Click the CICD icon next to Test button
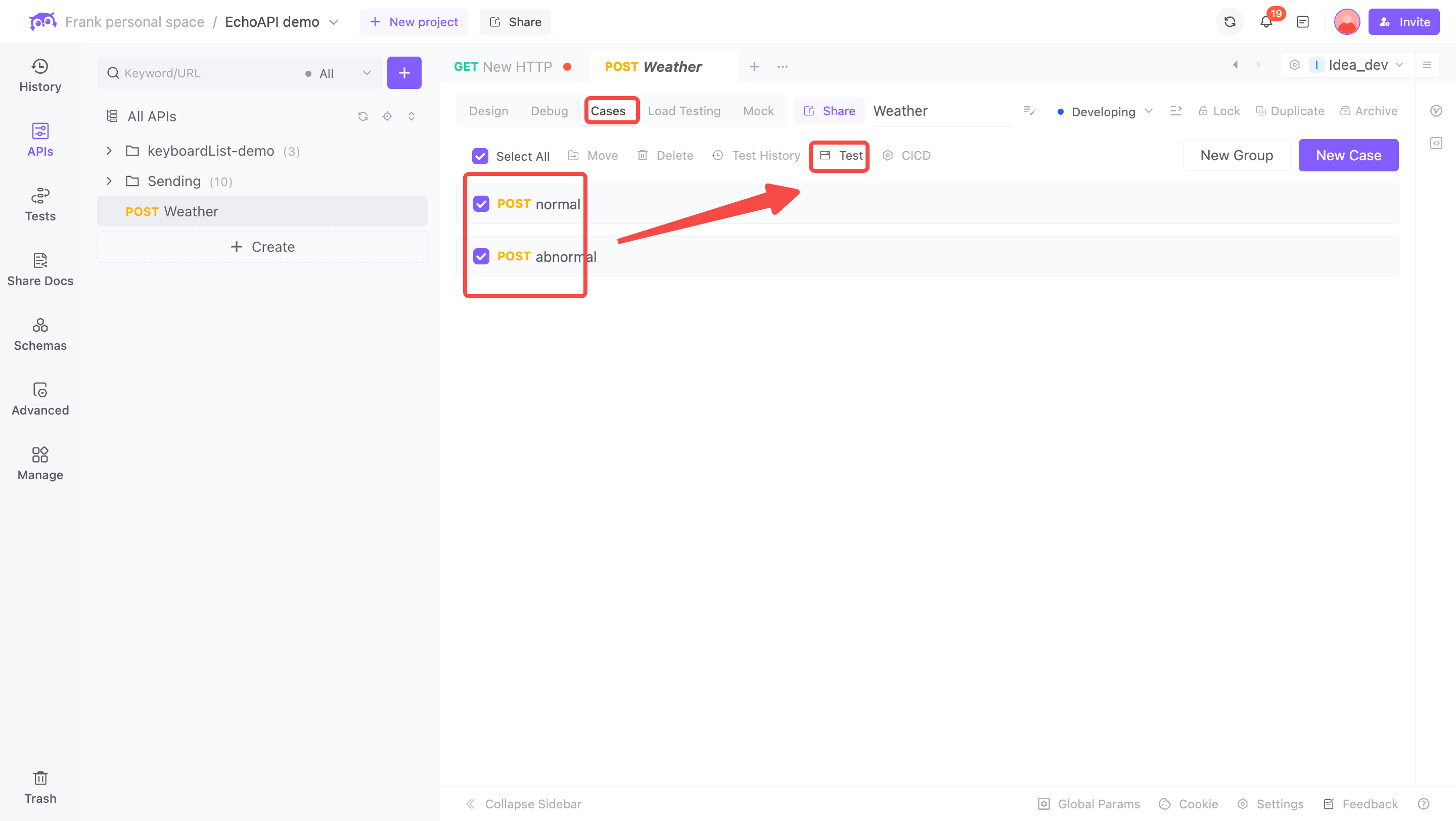The height and width of the screenshot is (821, 1456). (x=888, y=155)
